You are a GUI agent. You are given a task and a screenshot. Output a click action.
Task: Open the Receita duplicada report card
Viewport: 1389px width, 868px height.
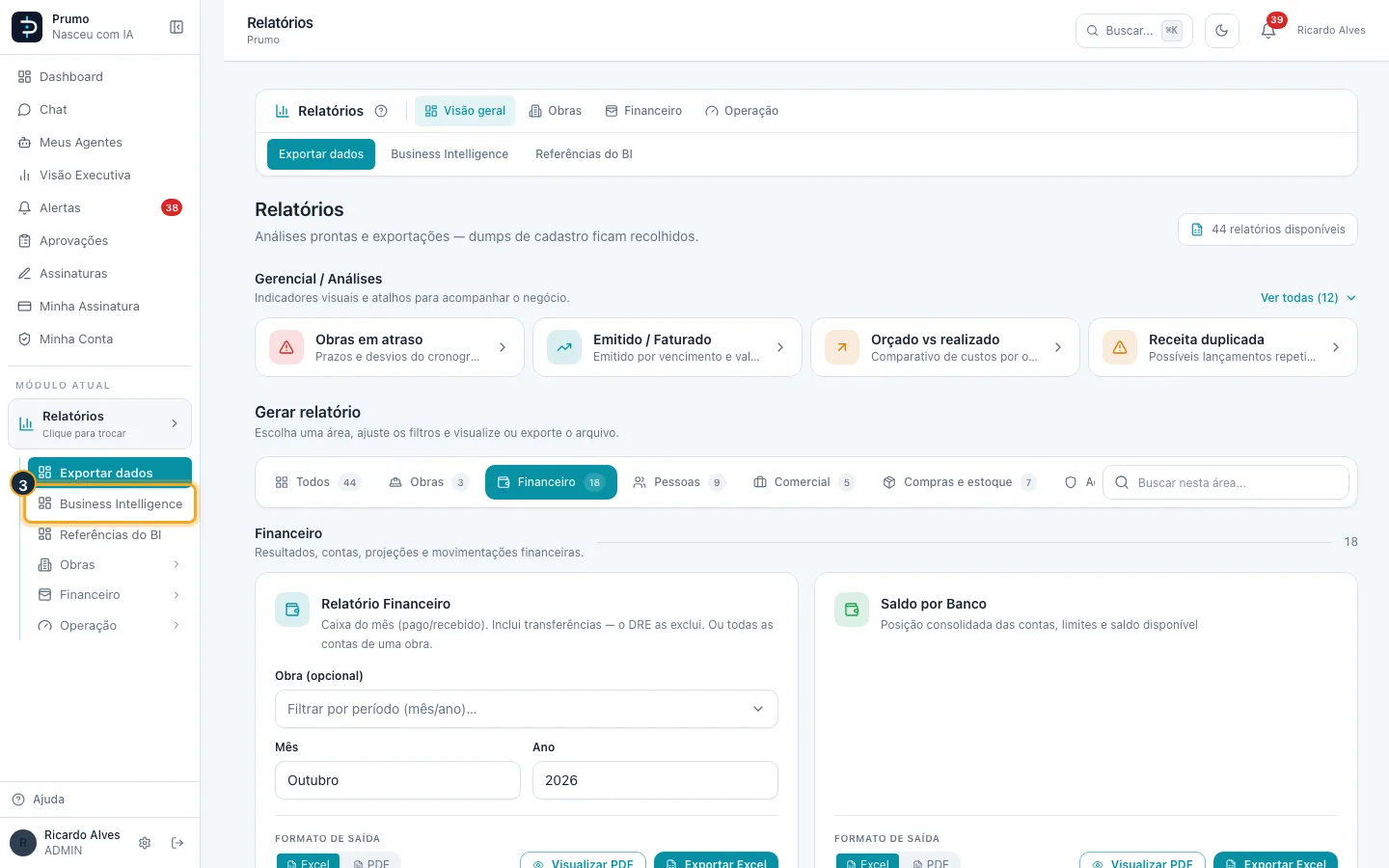[x=1223, y=347]
